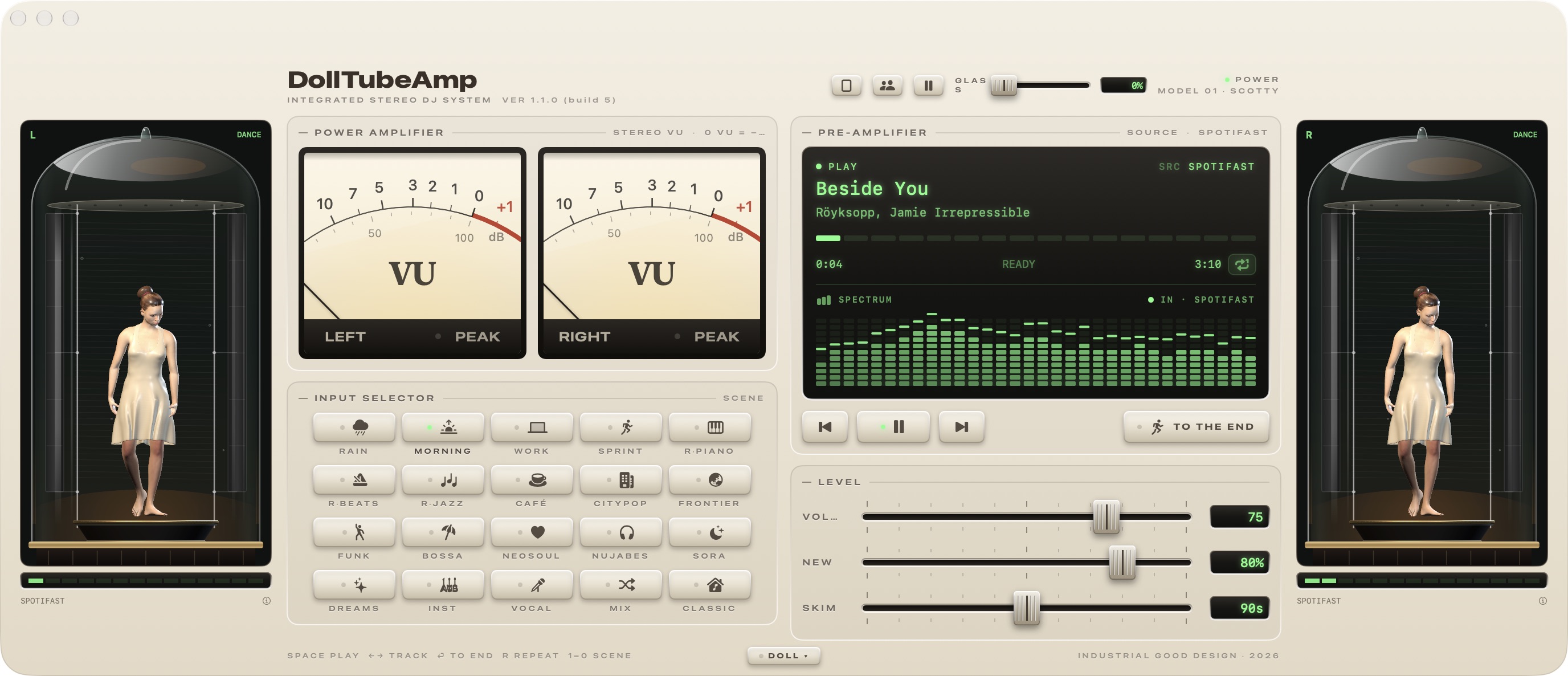Click the SKIM slider handle
This screenshot has width=1568, height=676.
pyautogui.click(x=1026, y=608)
